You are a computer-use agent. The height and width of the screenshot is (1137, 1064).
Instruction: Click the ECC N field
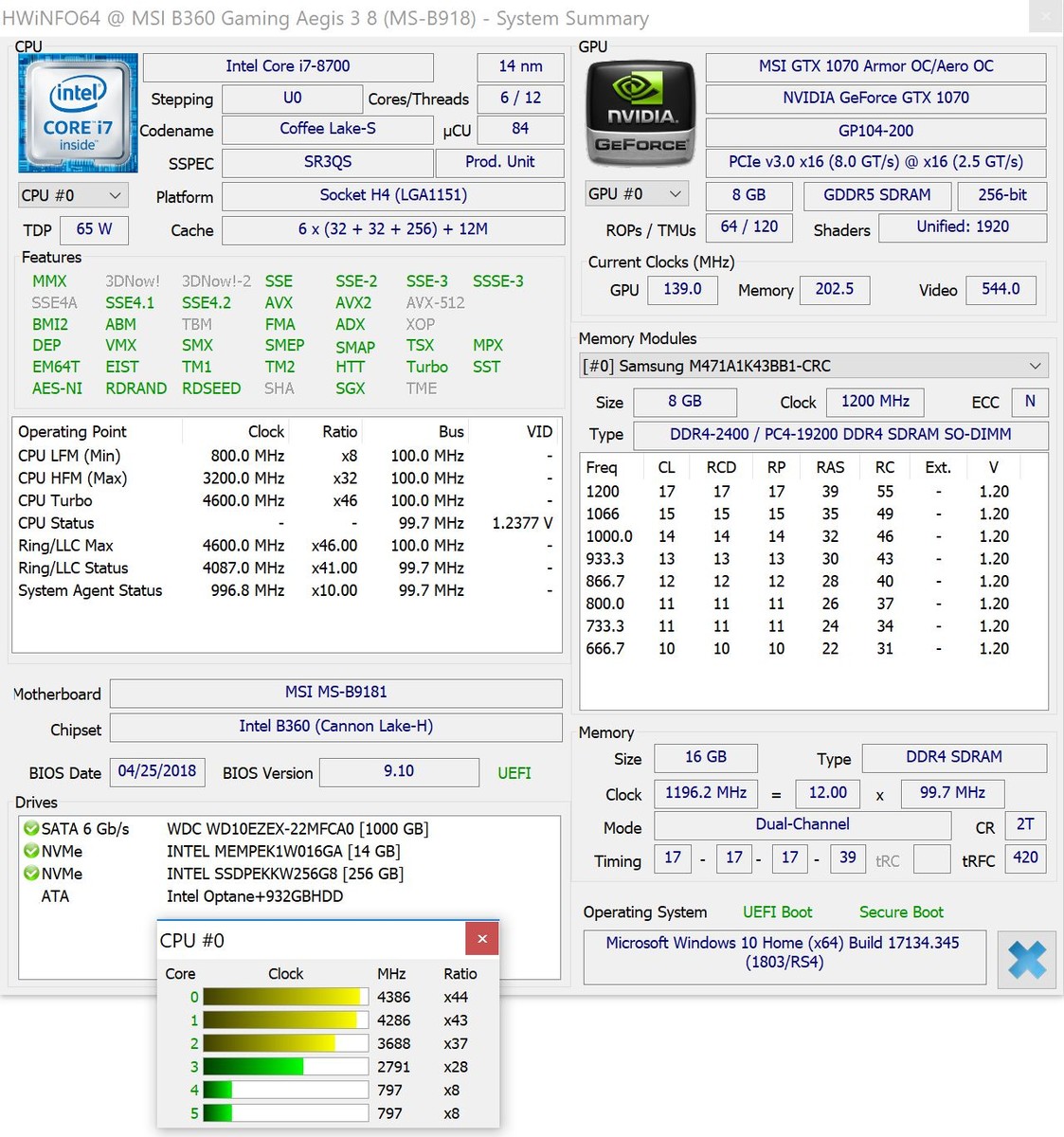(x=1030, y=402)
